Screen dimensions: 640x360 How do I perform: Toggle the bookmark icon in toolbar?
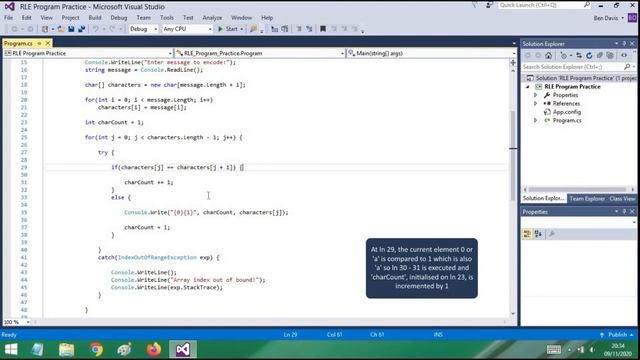pos(323,29)
